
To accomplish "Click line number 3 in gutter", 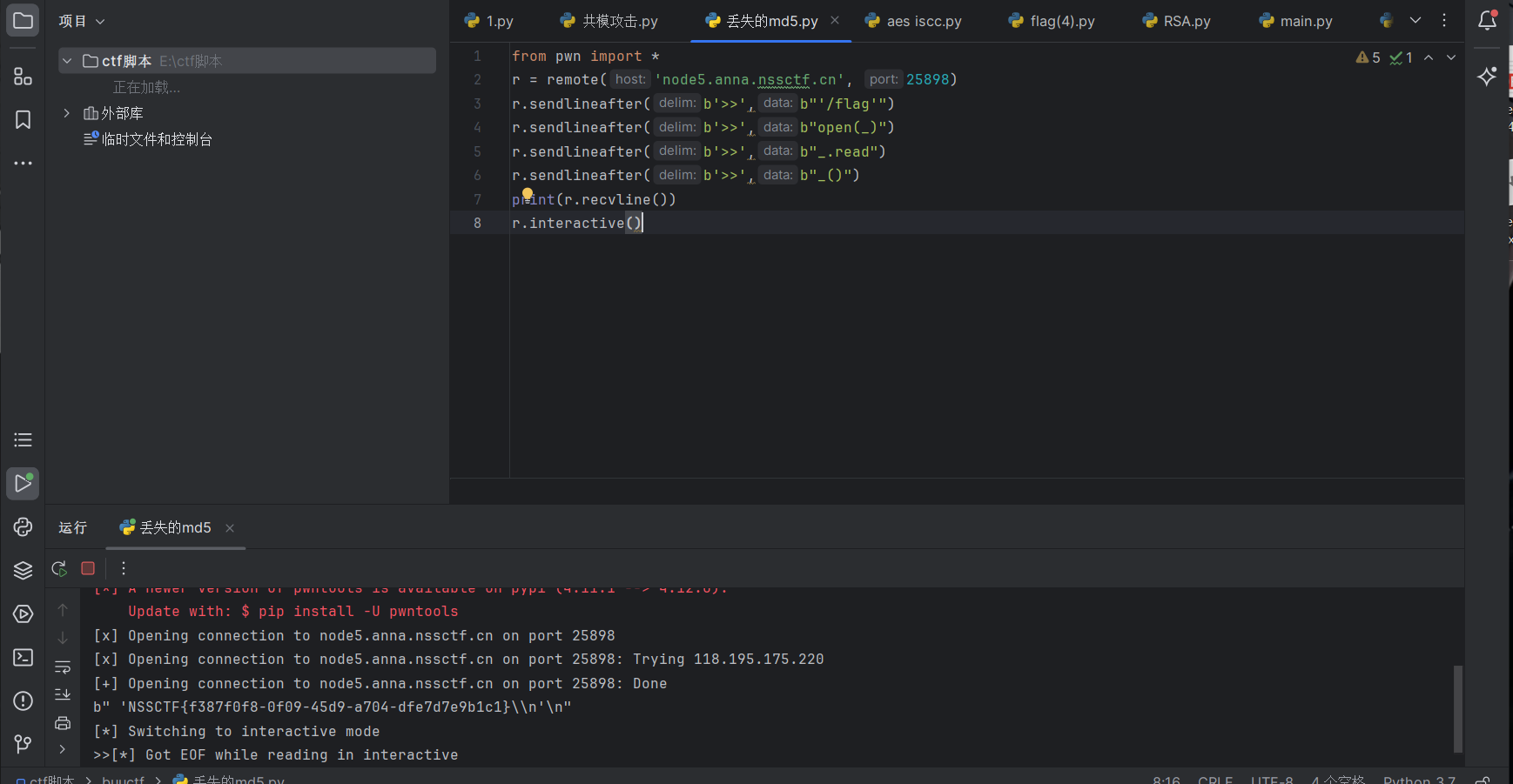I will (x=477, y=104).
